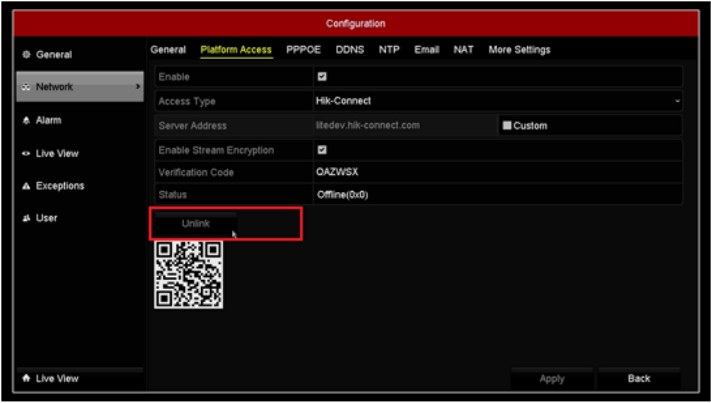Switch to the DDNS tab
Image resolution: width=711 pixels, height=403 pixels.
coord(350,50)
